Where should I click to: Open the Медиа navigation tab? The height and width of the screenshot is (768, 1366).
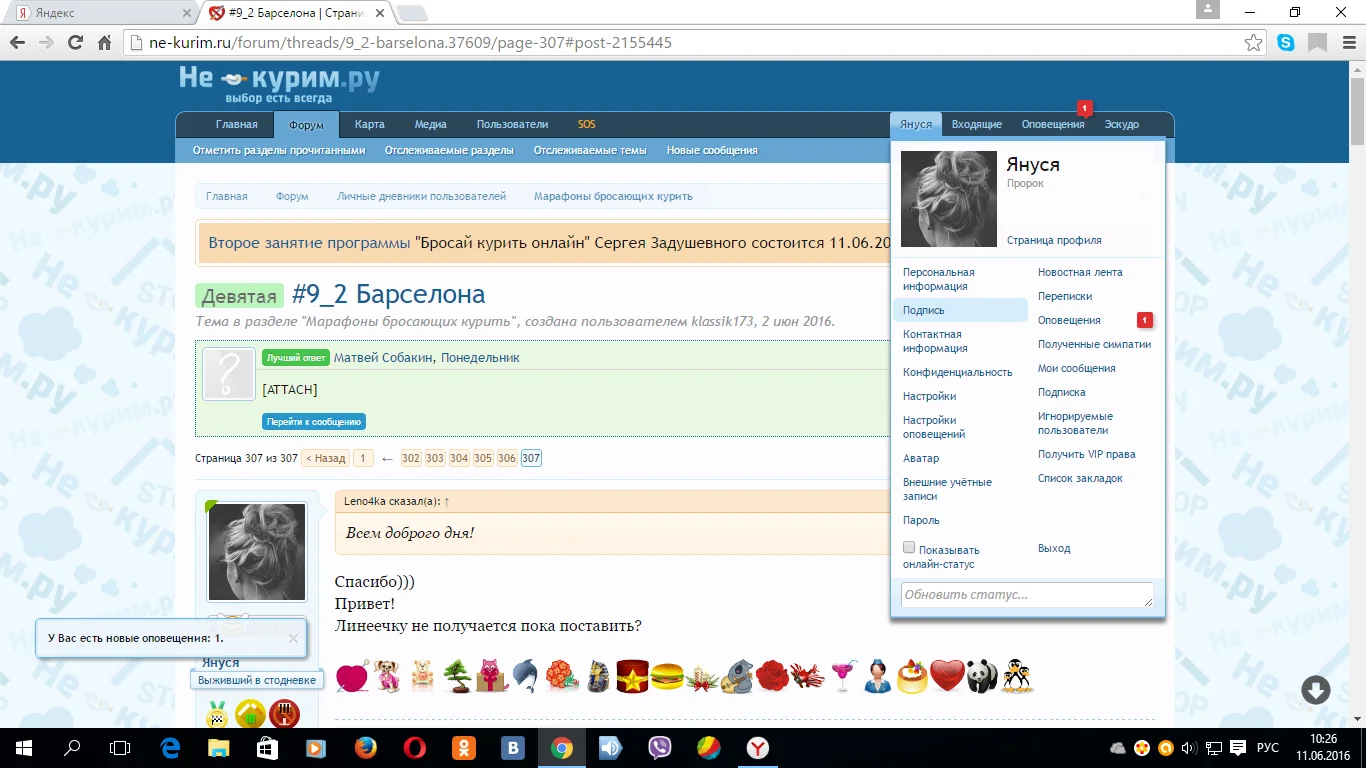[430, 125]
